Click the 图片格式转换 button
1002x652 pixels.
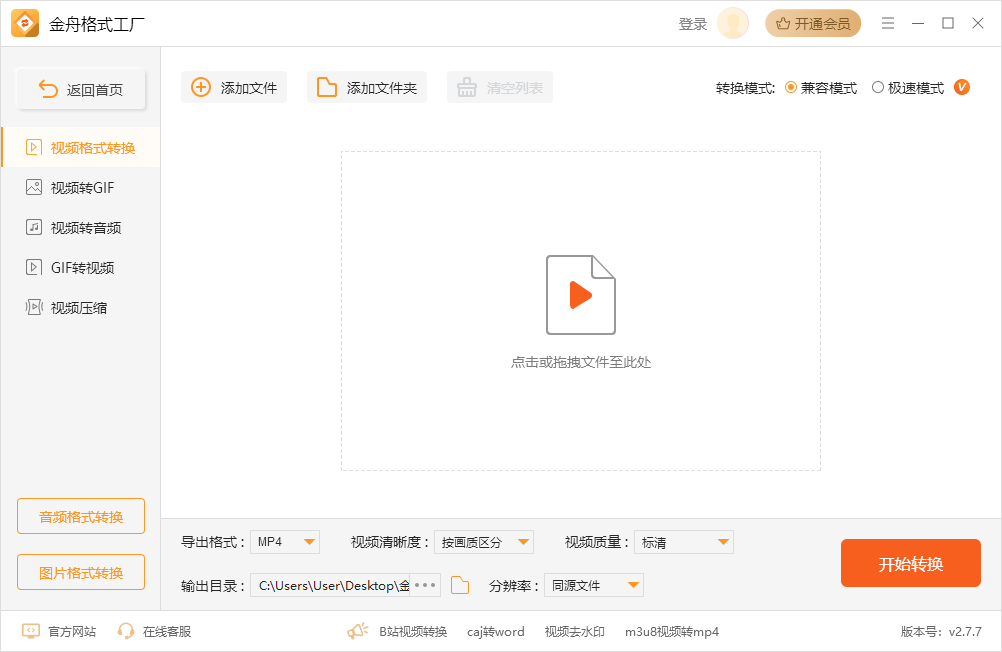(x=80, y=572)
